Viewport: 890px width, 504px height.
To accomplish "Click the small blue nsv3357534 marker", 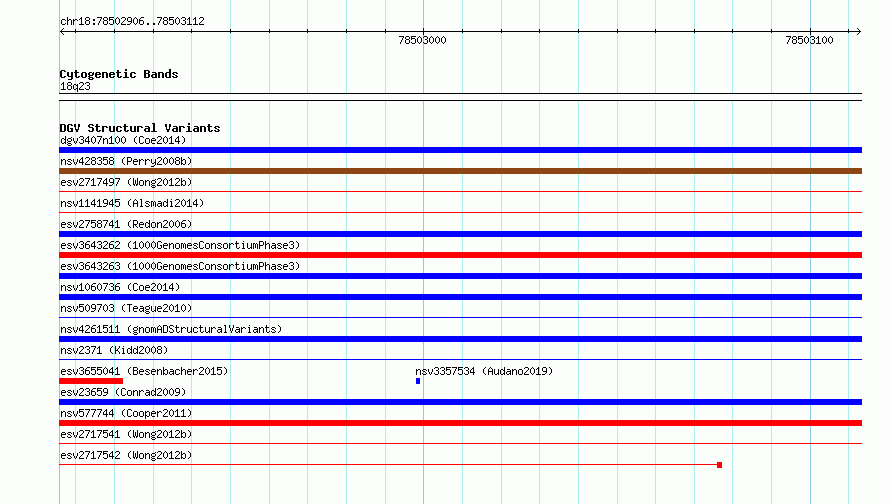I will click(418, 381).
